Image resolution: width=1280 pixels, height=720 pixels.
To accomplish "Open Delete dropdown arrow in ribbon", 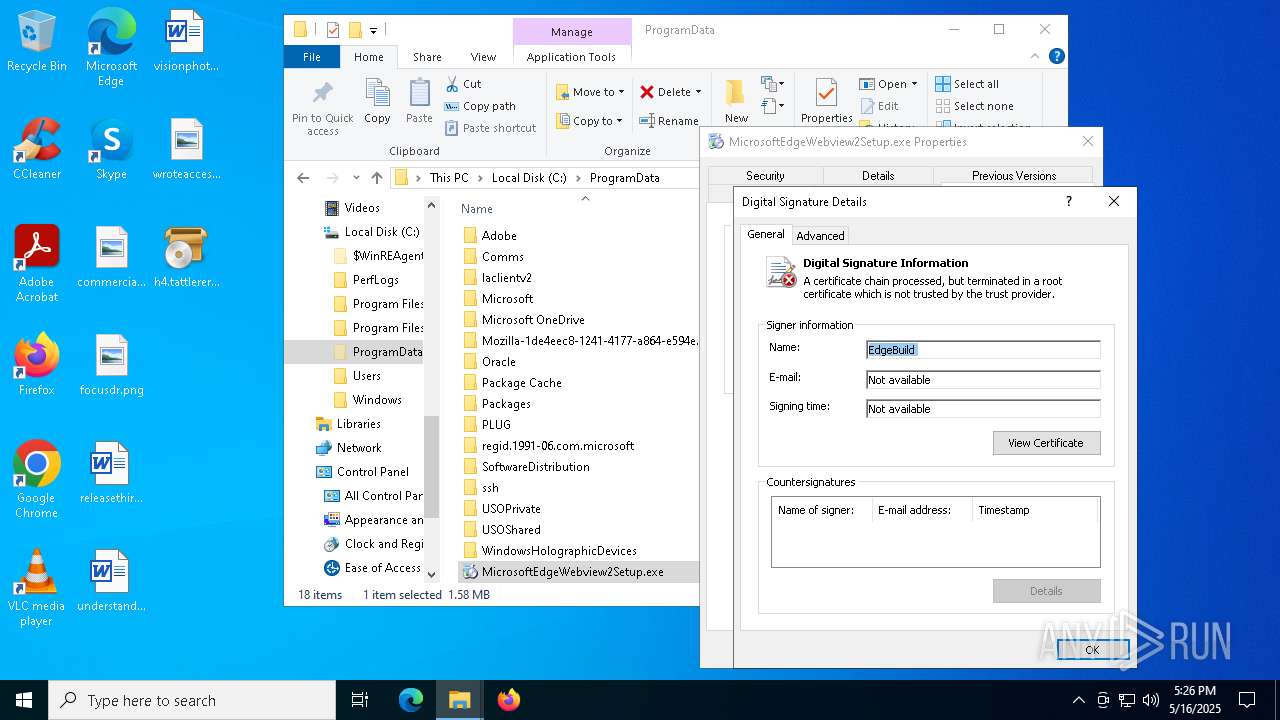I will pos(698,92).
